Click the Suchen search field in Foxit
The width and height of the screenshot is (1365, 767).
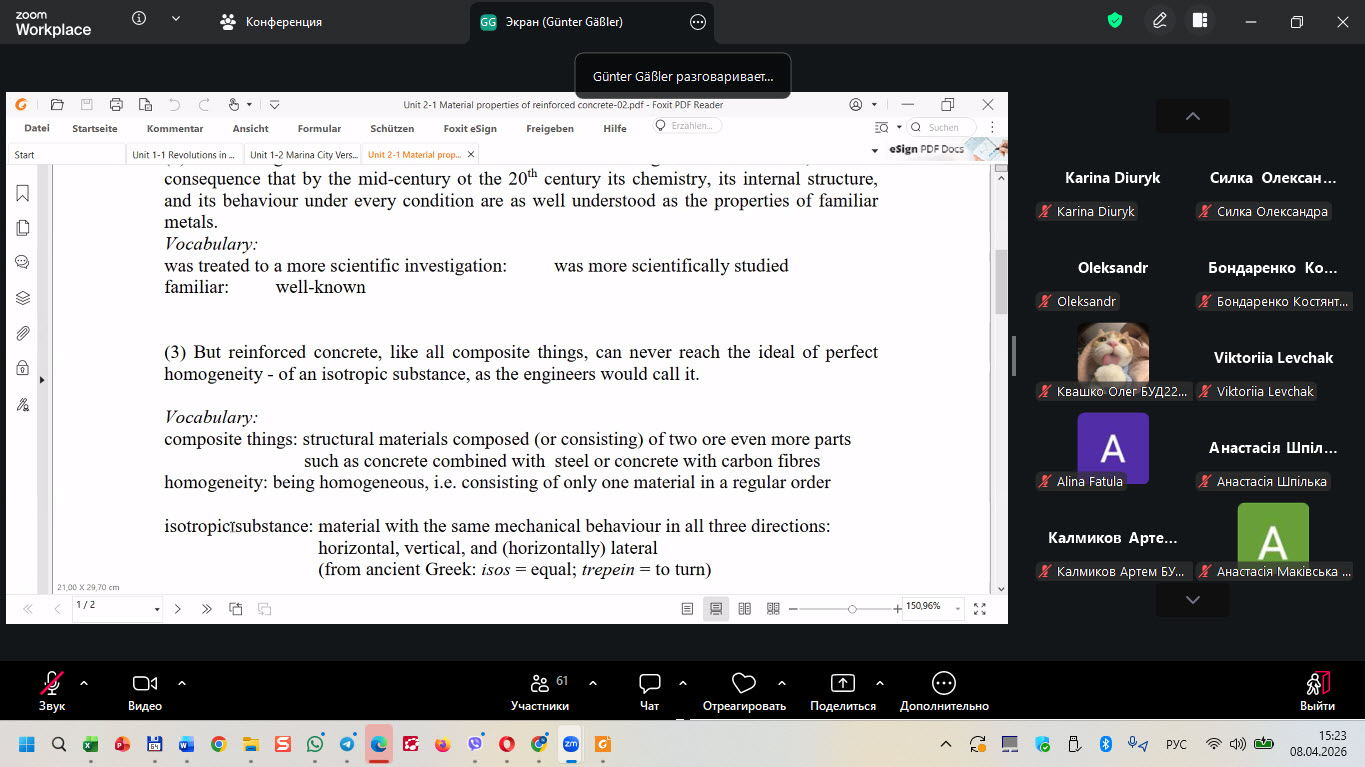tap(950, 128)
